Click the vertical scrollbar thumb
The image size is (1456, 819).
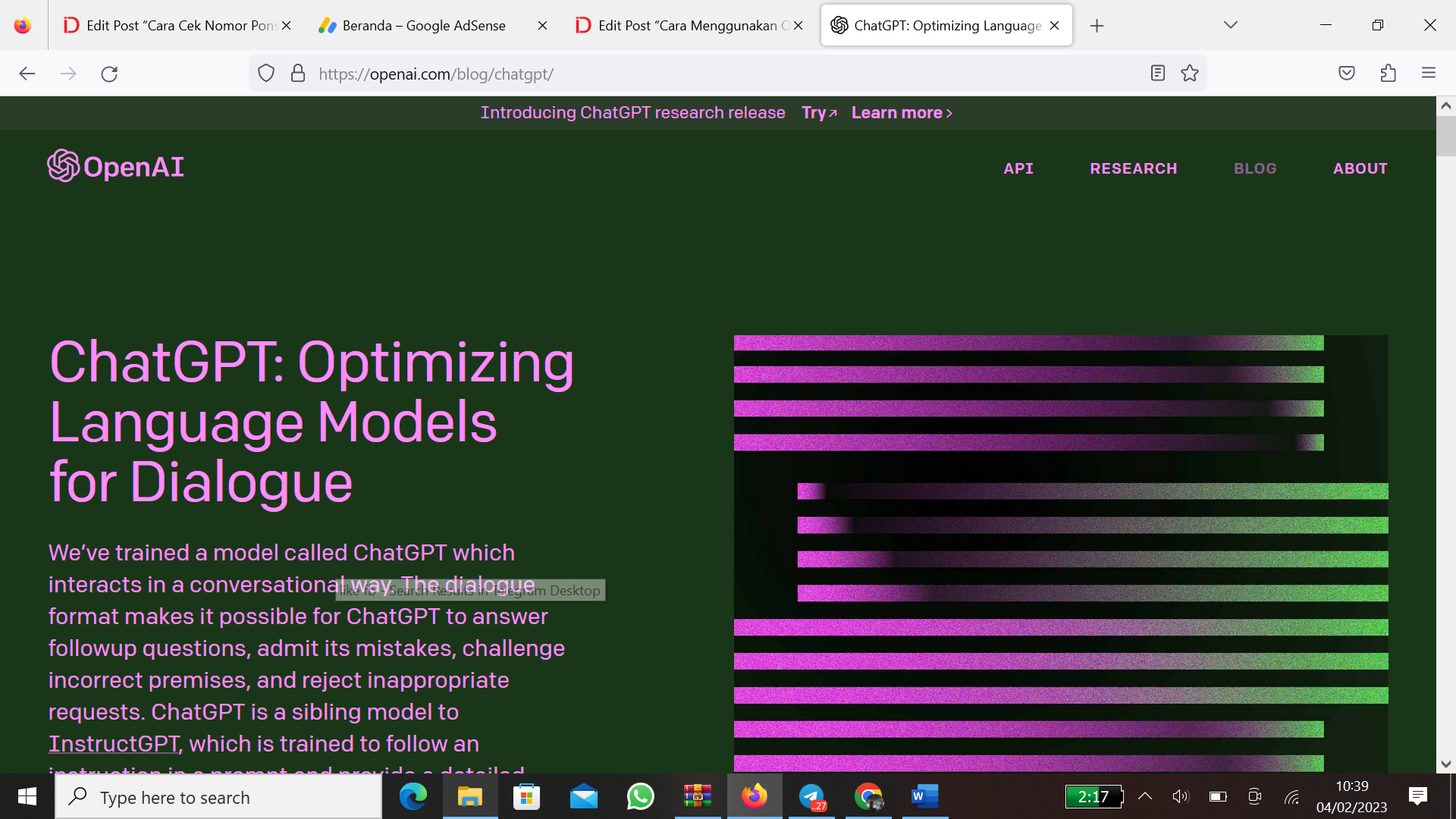[x=1446, y=136]
